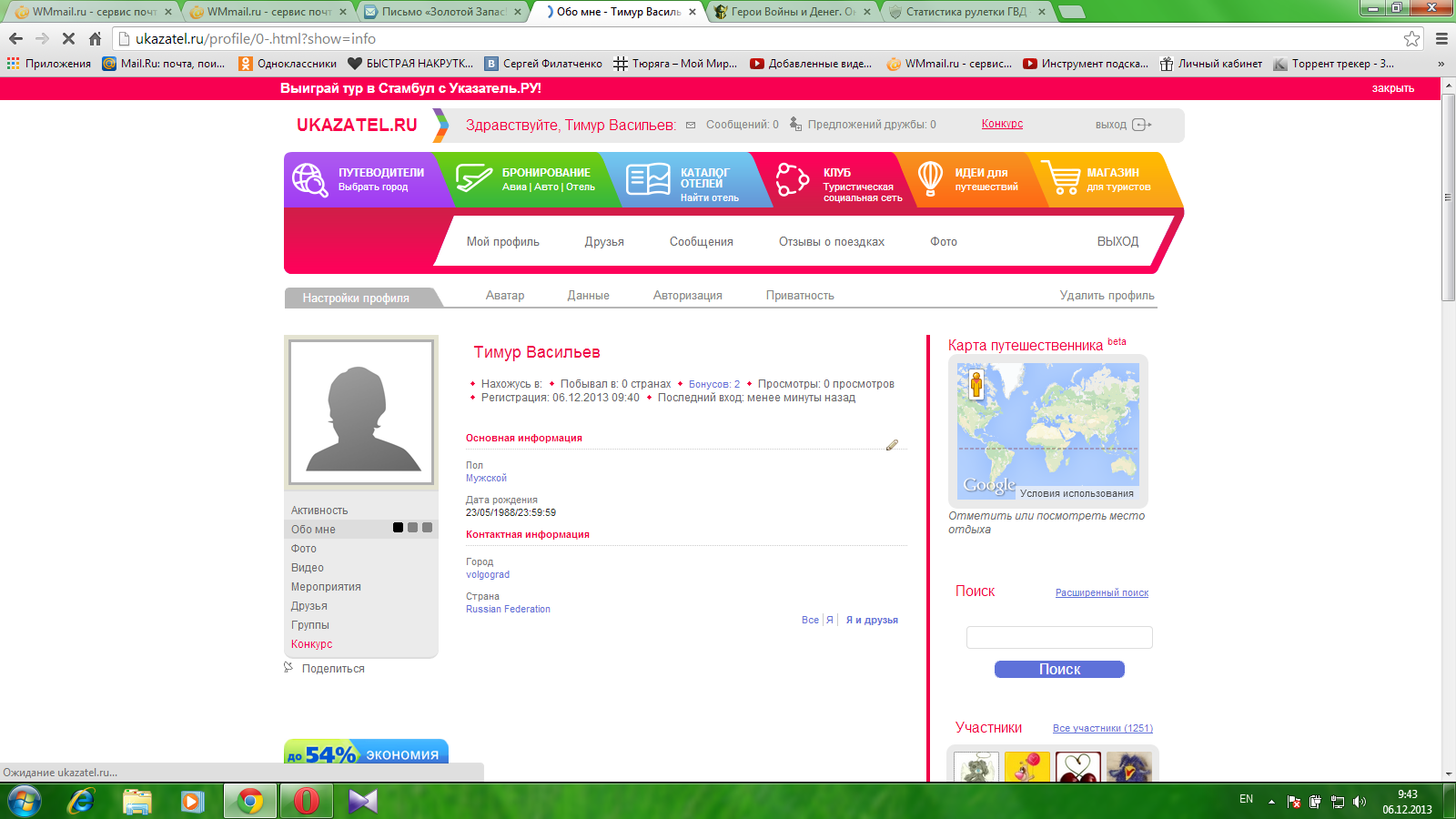
Task: Click закрыть on the pink banner
Action: (x=1393, y=88)
